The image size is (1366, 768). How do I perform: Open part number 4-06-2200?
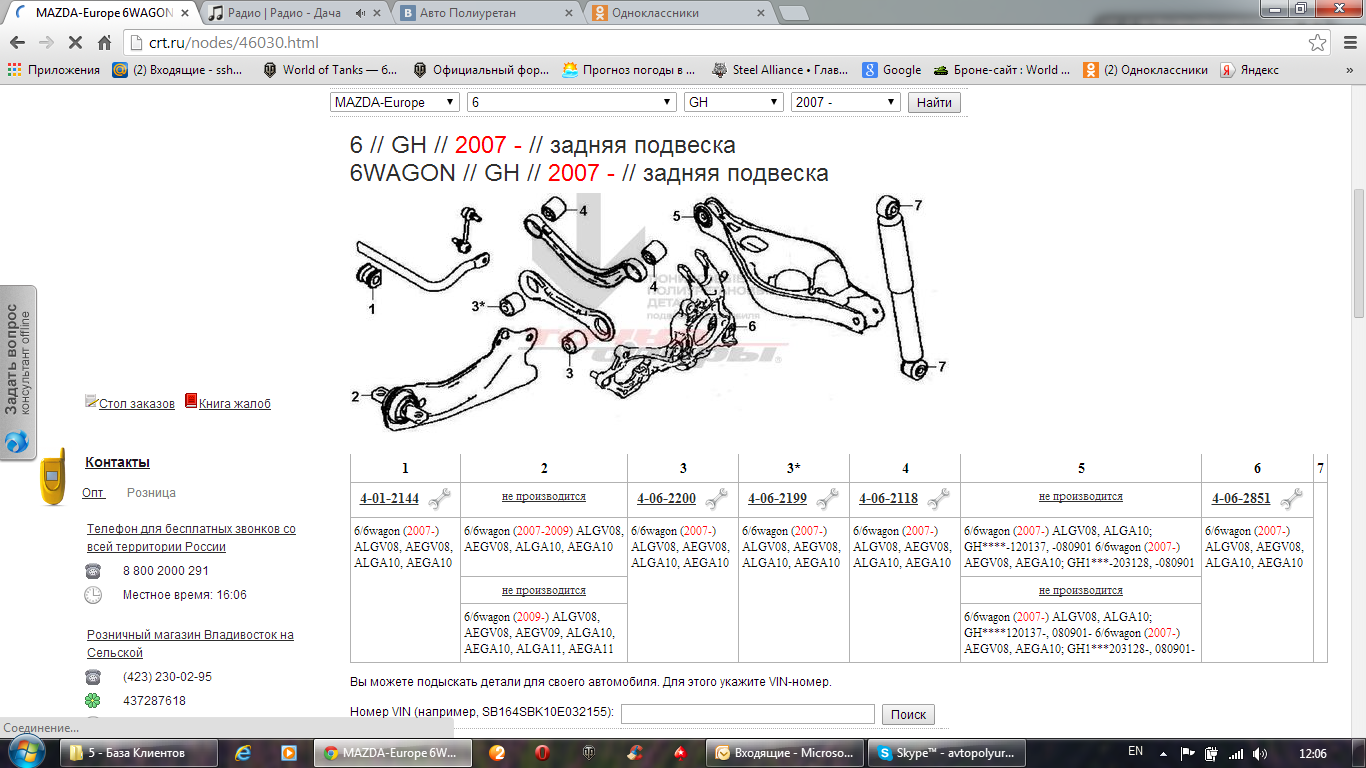666,498
